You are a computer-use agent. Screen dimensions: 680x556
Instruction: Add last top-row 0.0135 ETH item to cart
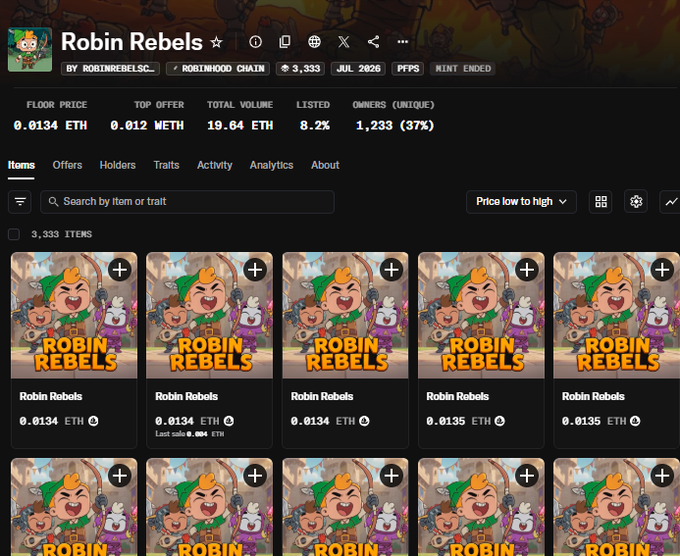tap(662, 270)
